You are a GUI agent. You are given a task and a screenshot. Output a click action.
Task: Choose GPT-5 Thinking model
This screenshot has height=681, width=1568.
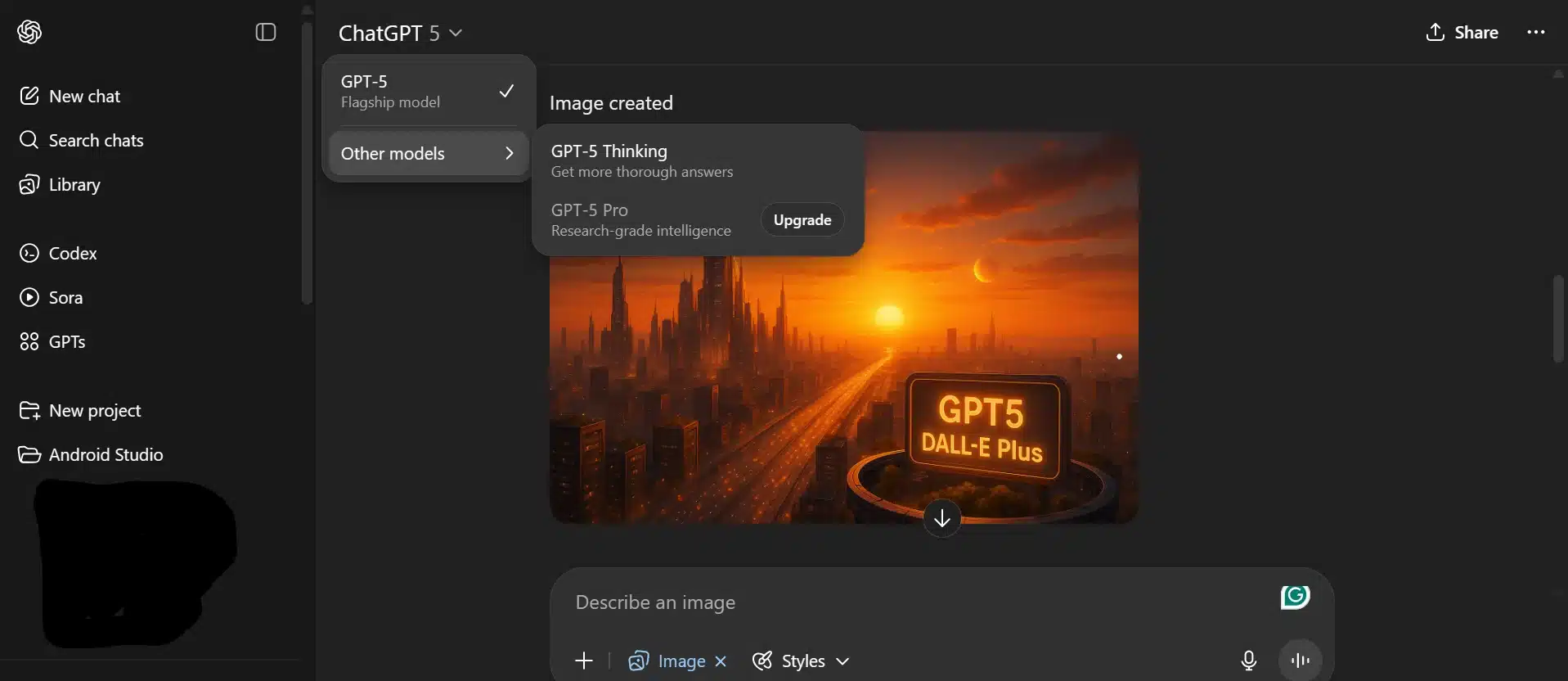(x=698, y=160)
